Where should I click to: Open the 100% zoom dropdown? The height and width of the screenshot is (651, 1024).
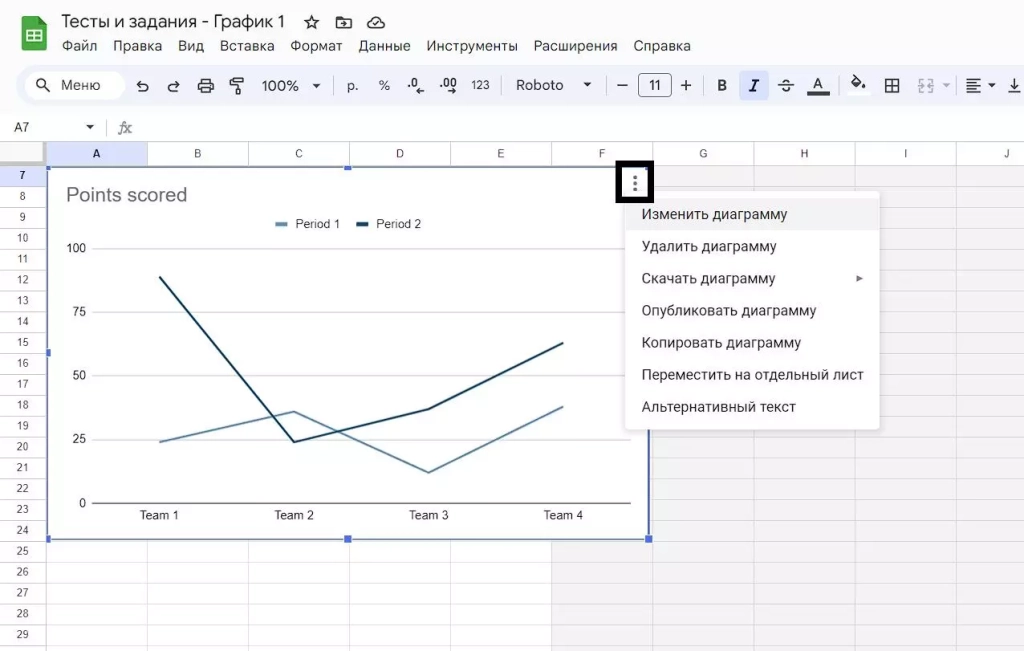click(291, 86)
